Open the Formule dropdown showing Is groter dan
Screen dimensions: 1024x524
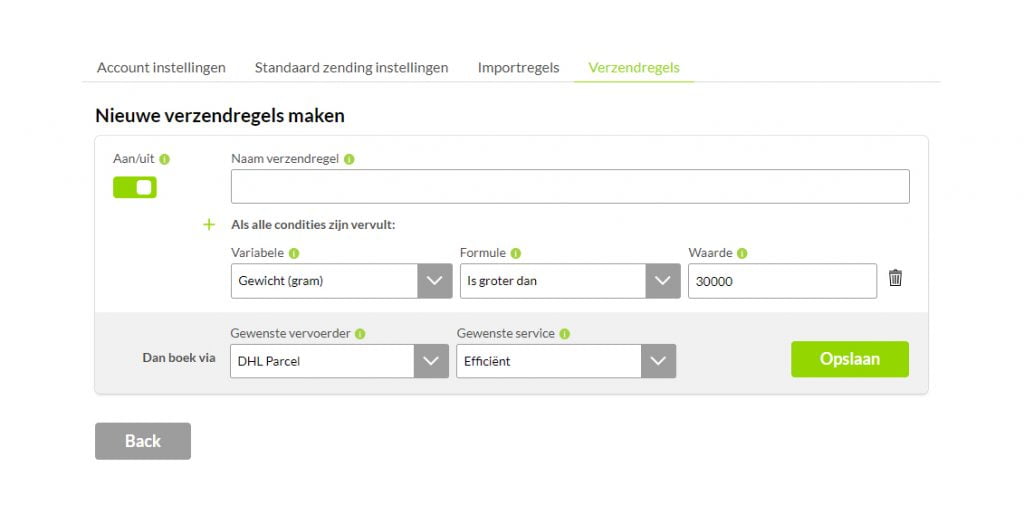pos(570,281)
